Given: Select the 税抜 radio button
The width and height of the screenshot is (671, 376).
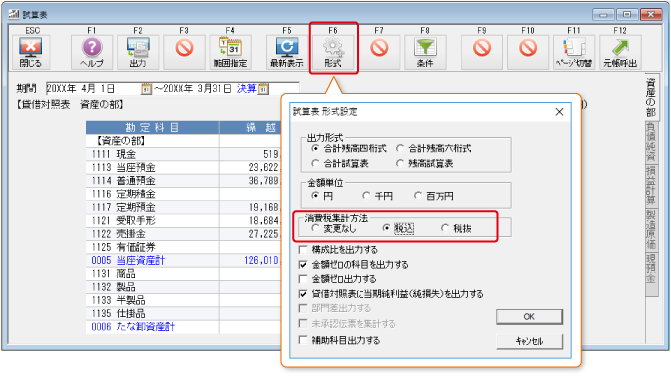Looking at the screenshot, I should [x=445, y=228].
